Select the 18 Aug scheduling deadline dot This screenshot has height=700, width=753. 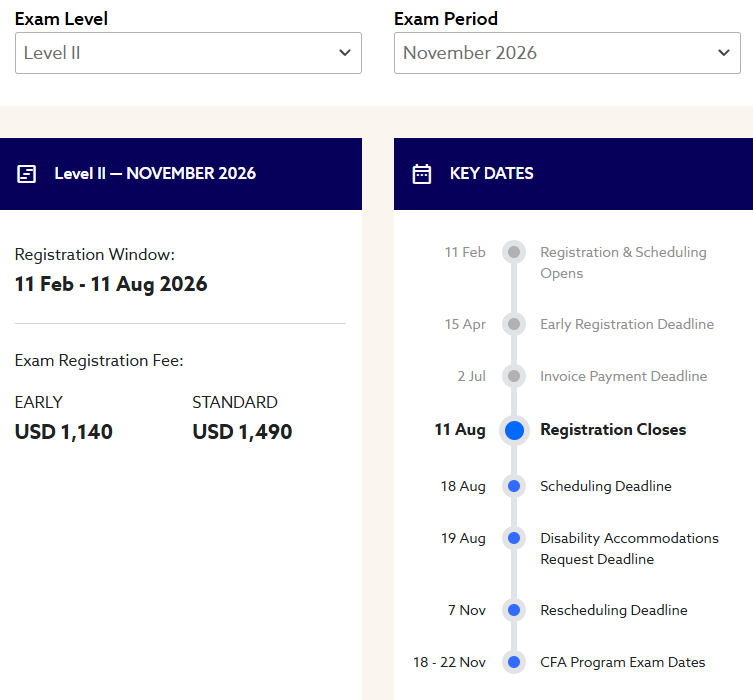[x=514, y=486]
